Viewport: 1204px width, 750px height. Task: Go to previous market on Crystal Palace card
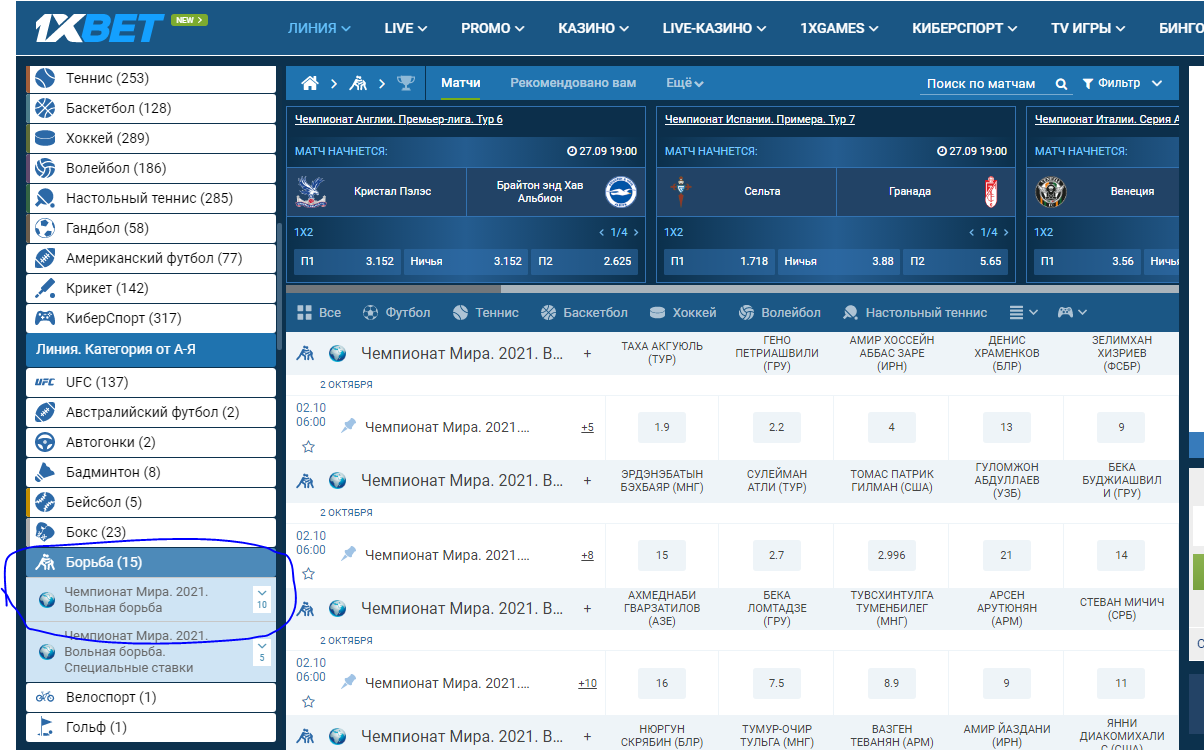coord(601,232)
